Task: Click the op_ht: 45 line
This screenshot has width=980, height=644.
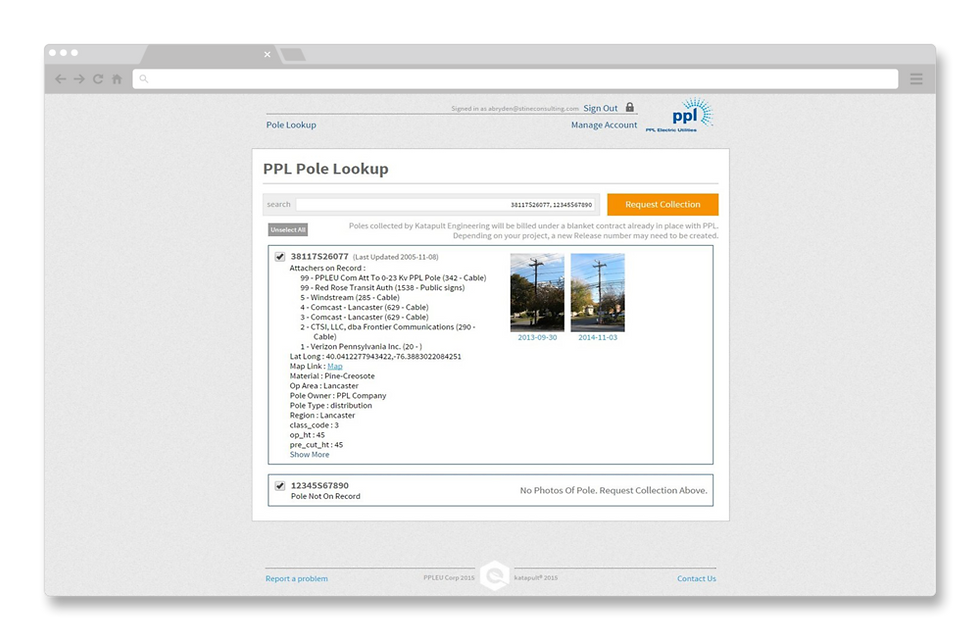Action: coord(307,435)
